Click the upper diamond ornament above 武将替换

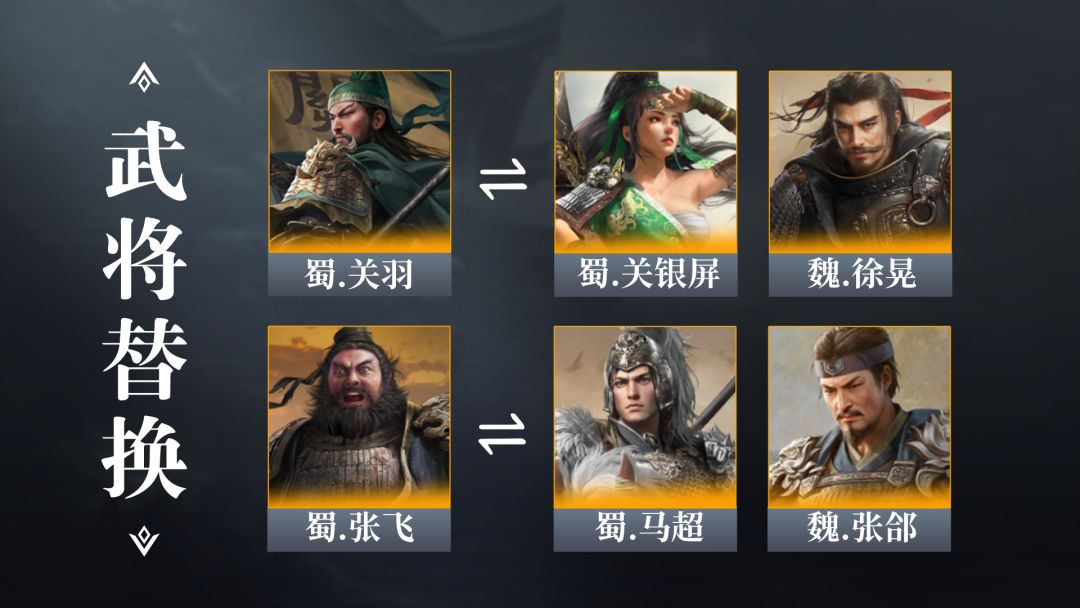(x=144, y=77)
